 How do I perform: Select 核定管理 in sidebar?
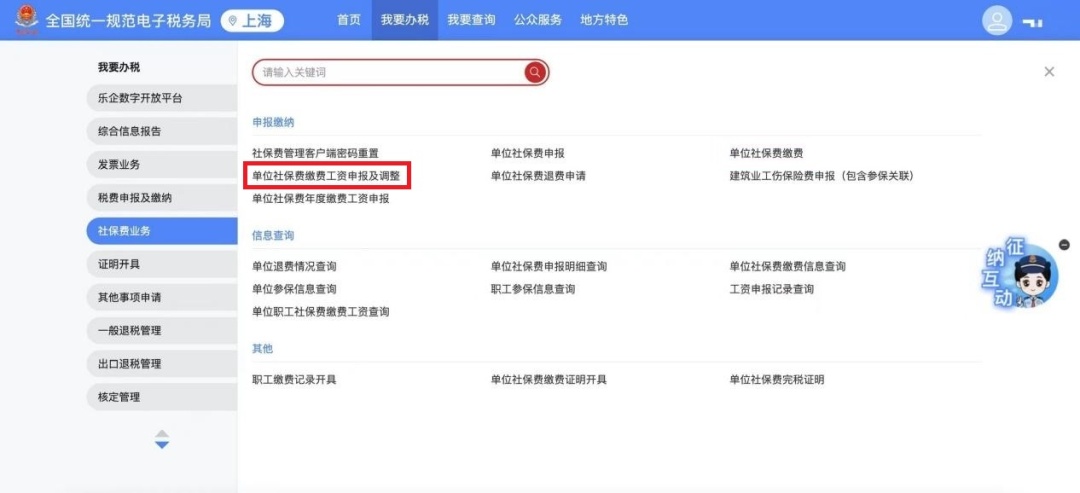coord(162,397)
